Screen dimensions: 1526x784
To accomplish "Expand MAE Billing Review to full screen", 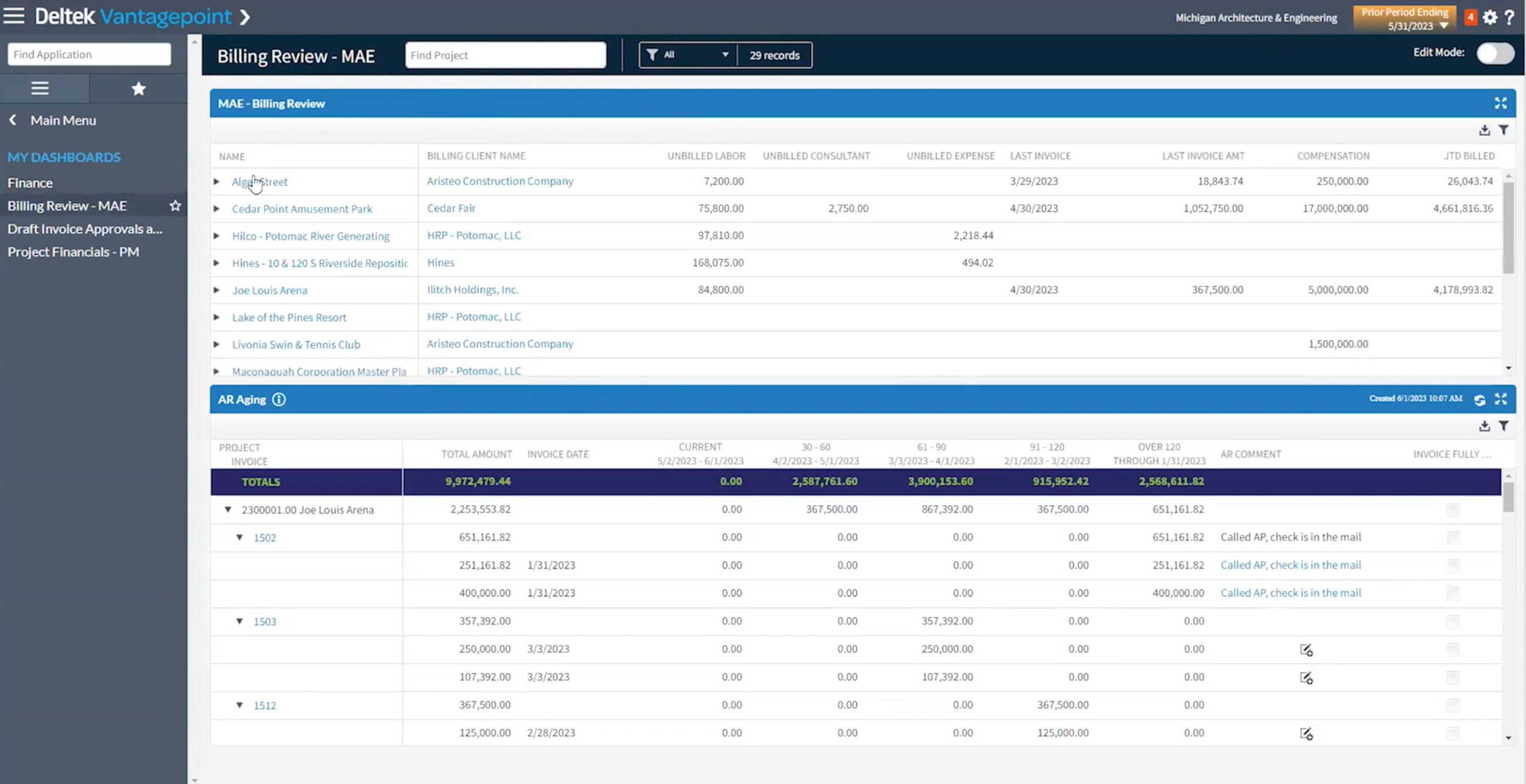I will [x=1501, y=103].
